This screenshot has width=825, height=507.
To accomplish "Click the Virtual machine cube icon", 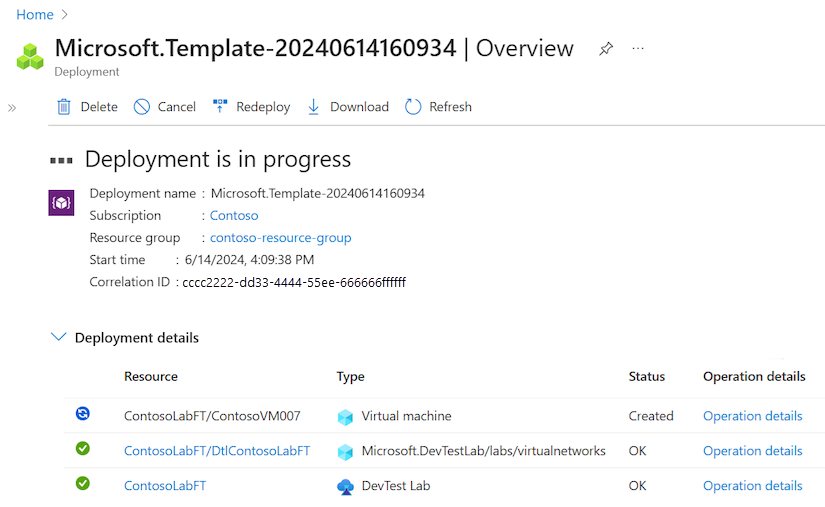I will tap(345, 417).
